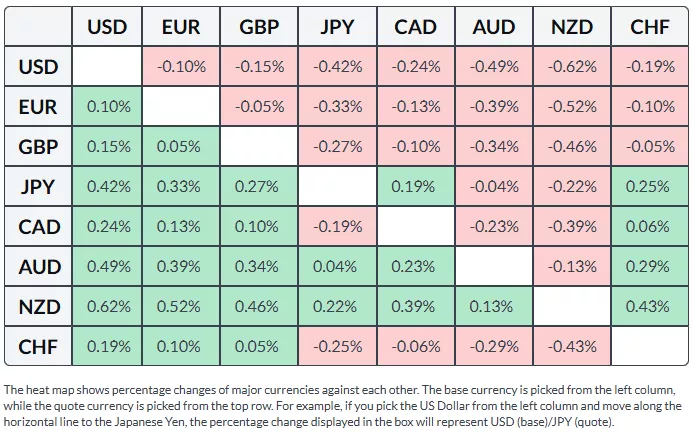This screenshot has width=692, height=437.
Task: Click the GBP row label
Action: pyautogui.click(x=39, y=147)
